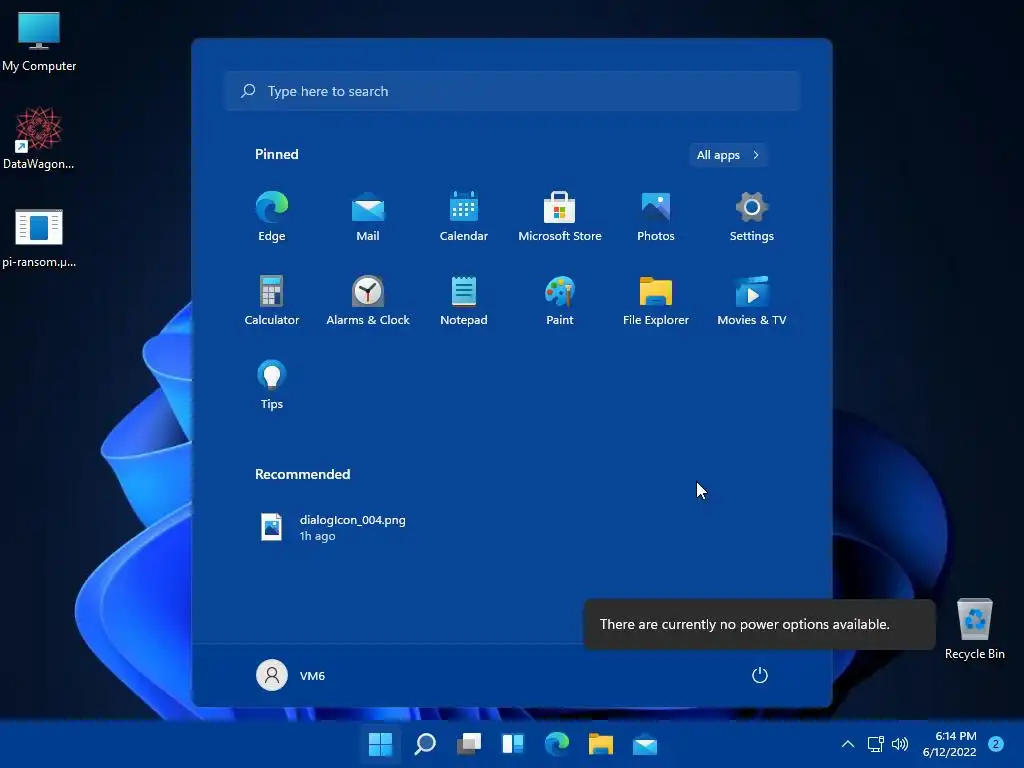The image size is (1024, 768).
Task: Click the volume speaker tray icon
Action: tap(900, 744)
